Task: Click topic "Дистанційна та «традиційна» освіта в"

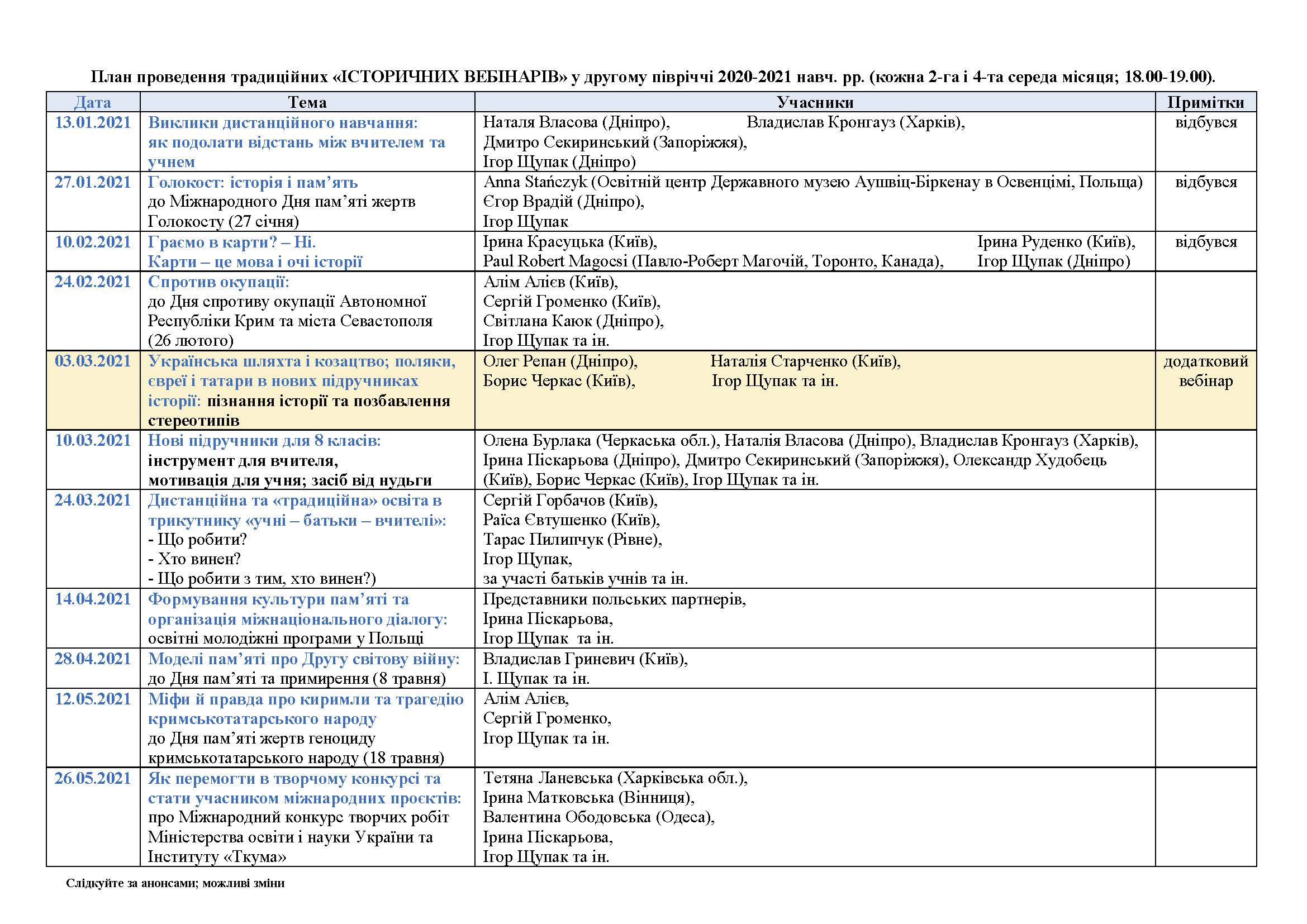Action: pos(295,500)
